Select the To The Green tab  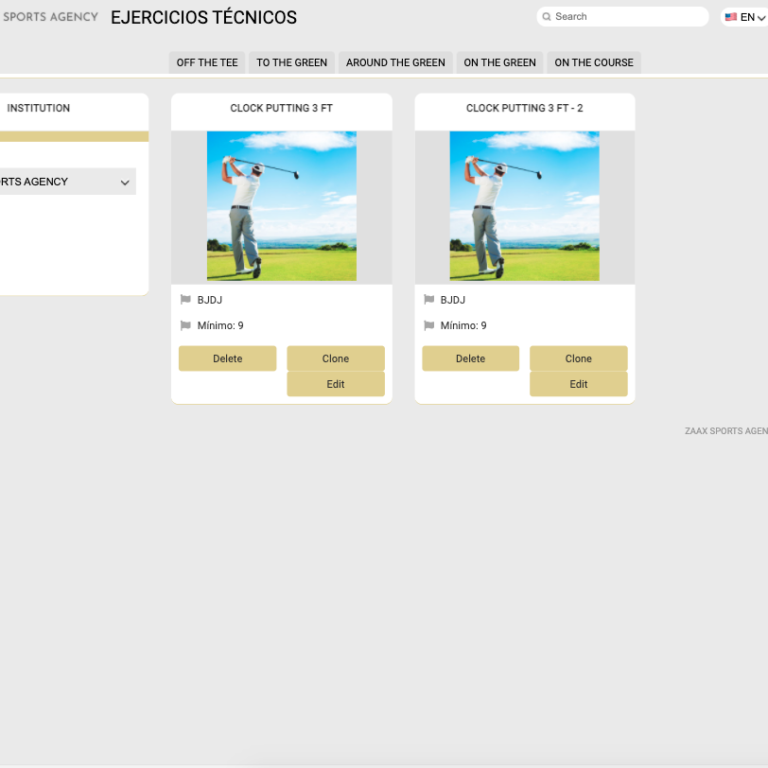292,62
